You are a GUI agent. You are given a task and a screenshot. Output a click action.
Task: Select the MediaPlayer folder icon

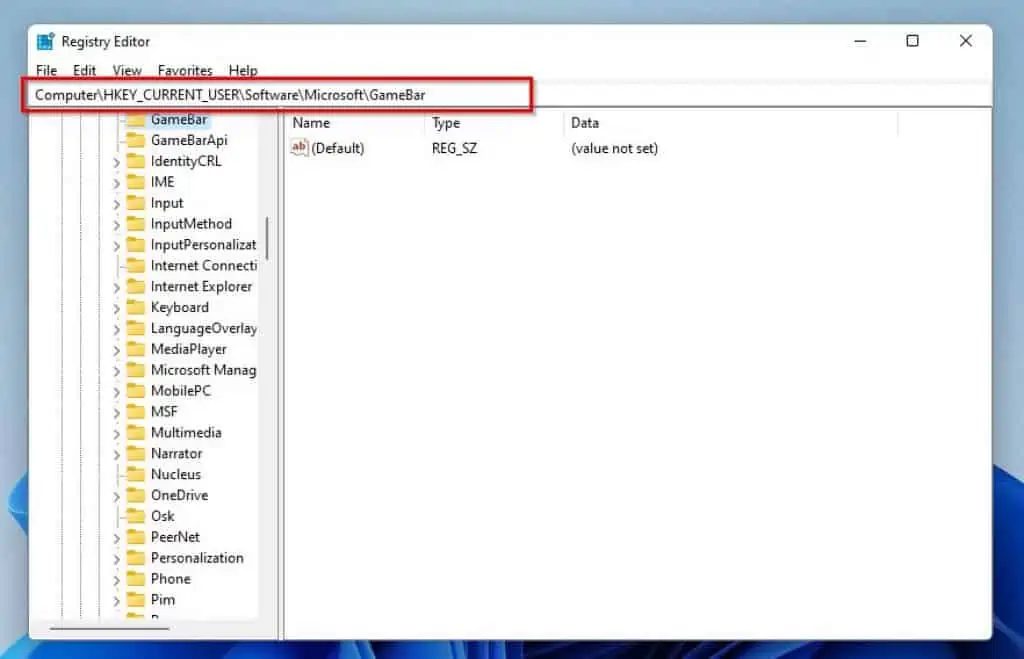click(x=136, y=349)
